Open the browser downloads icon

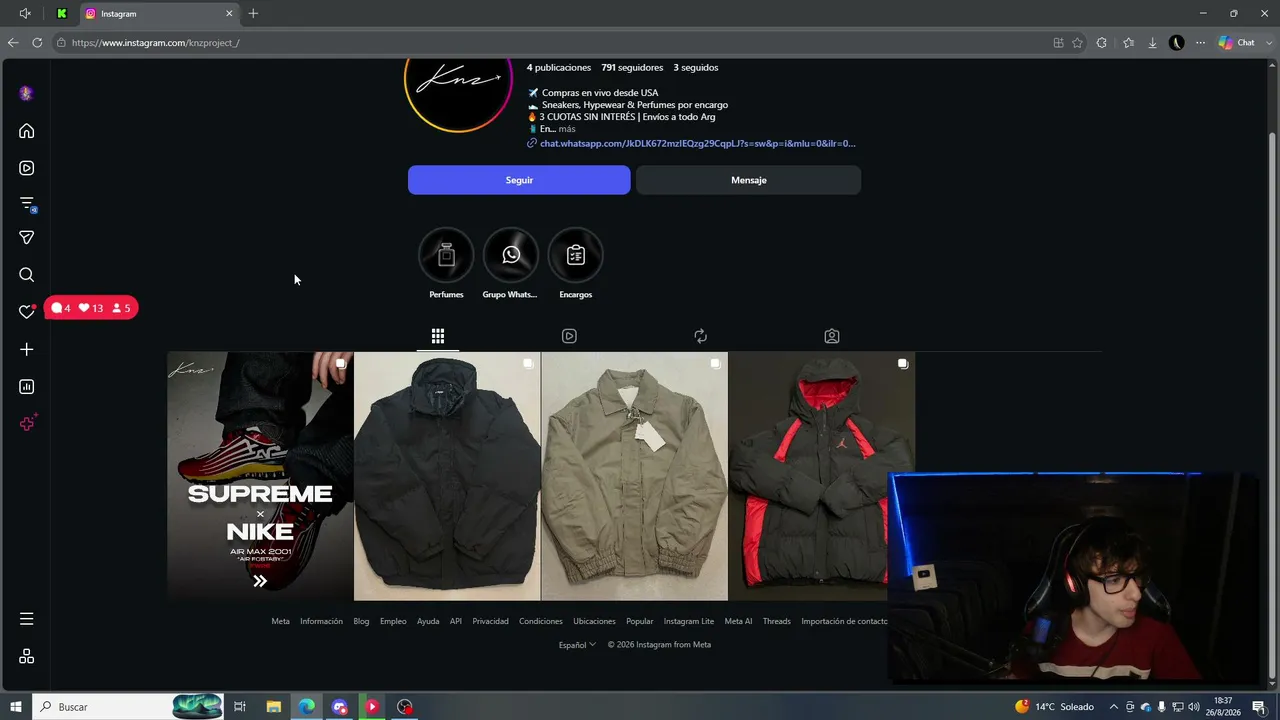coord(1152,43)
